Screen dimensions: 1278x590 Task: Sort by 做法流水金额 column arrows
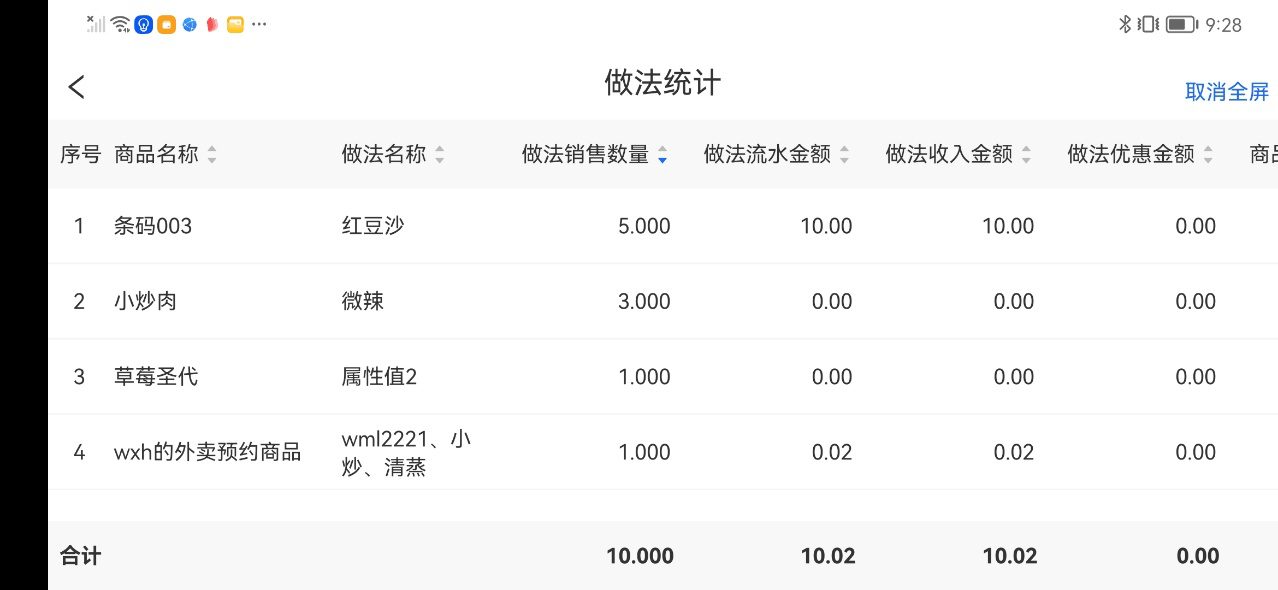pyautogui.click(x=843, y=155)
